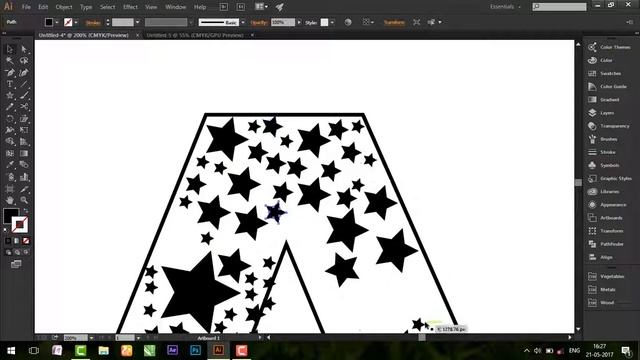Click the Opacity link in control bar
This screenshot has height=360, width=640.
click(x=259, y=22)
